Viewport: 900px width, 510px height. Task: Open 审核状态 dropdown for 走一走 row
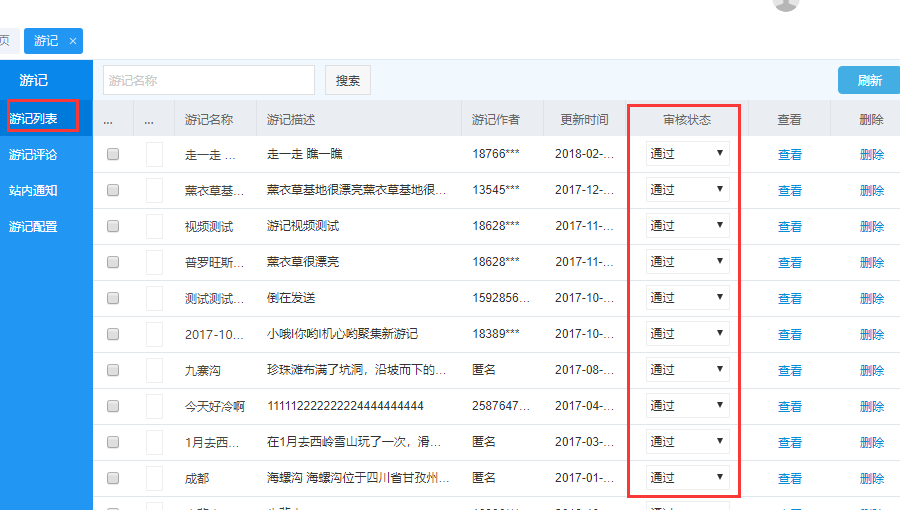pyautogui.click(x=687, y=154)
